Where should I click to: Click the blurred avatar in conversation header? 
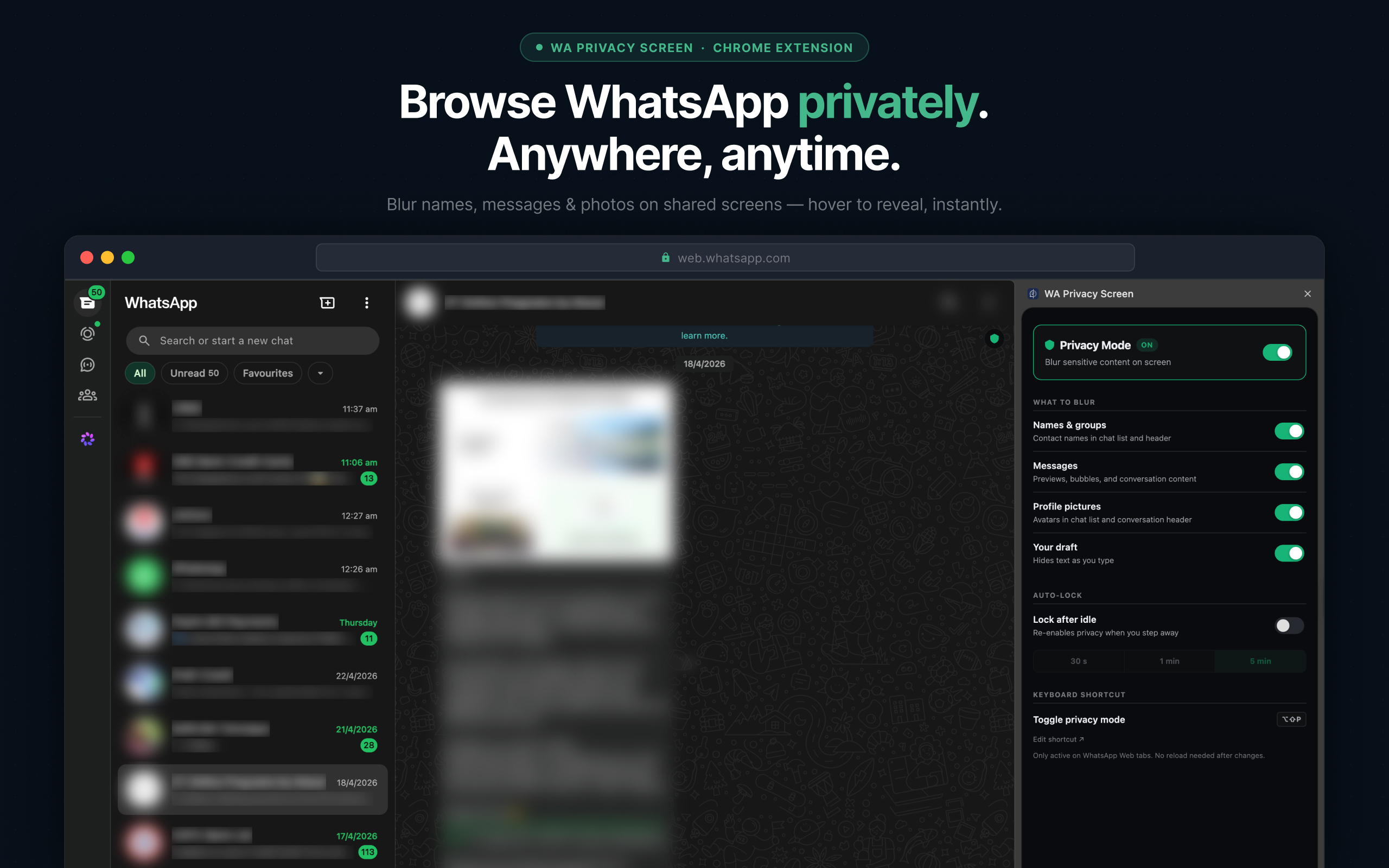(x=420, y=302)
